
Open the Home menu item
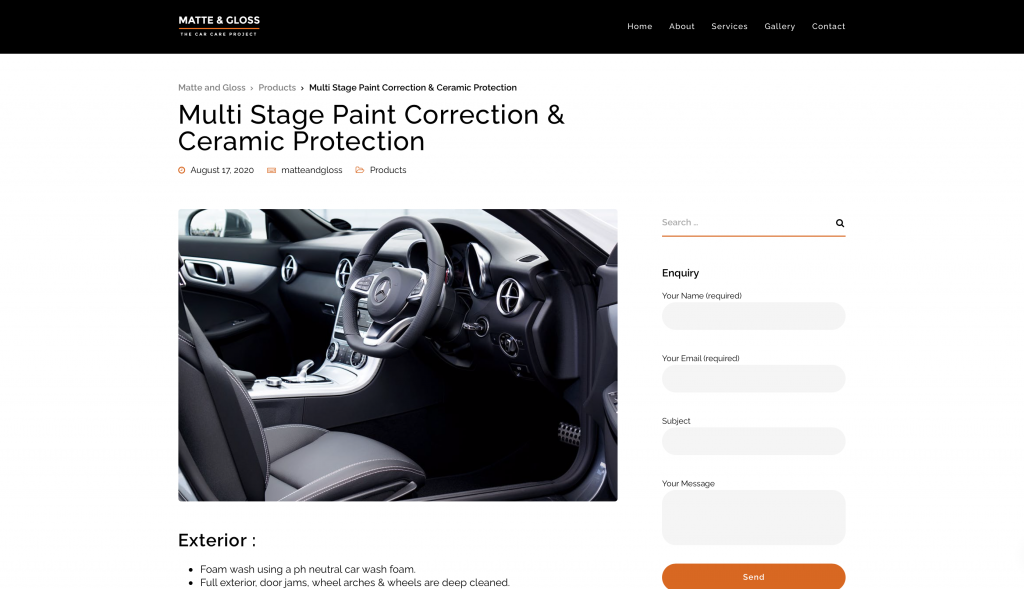(x=639, y=26)
